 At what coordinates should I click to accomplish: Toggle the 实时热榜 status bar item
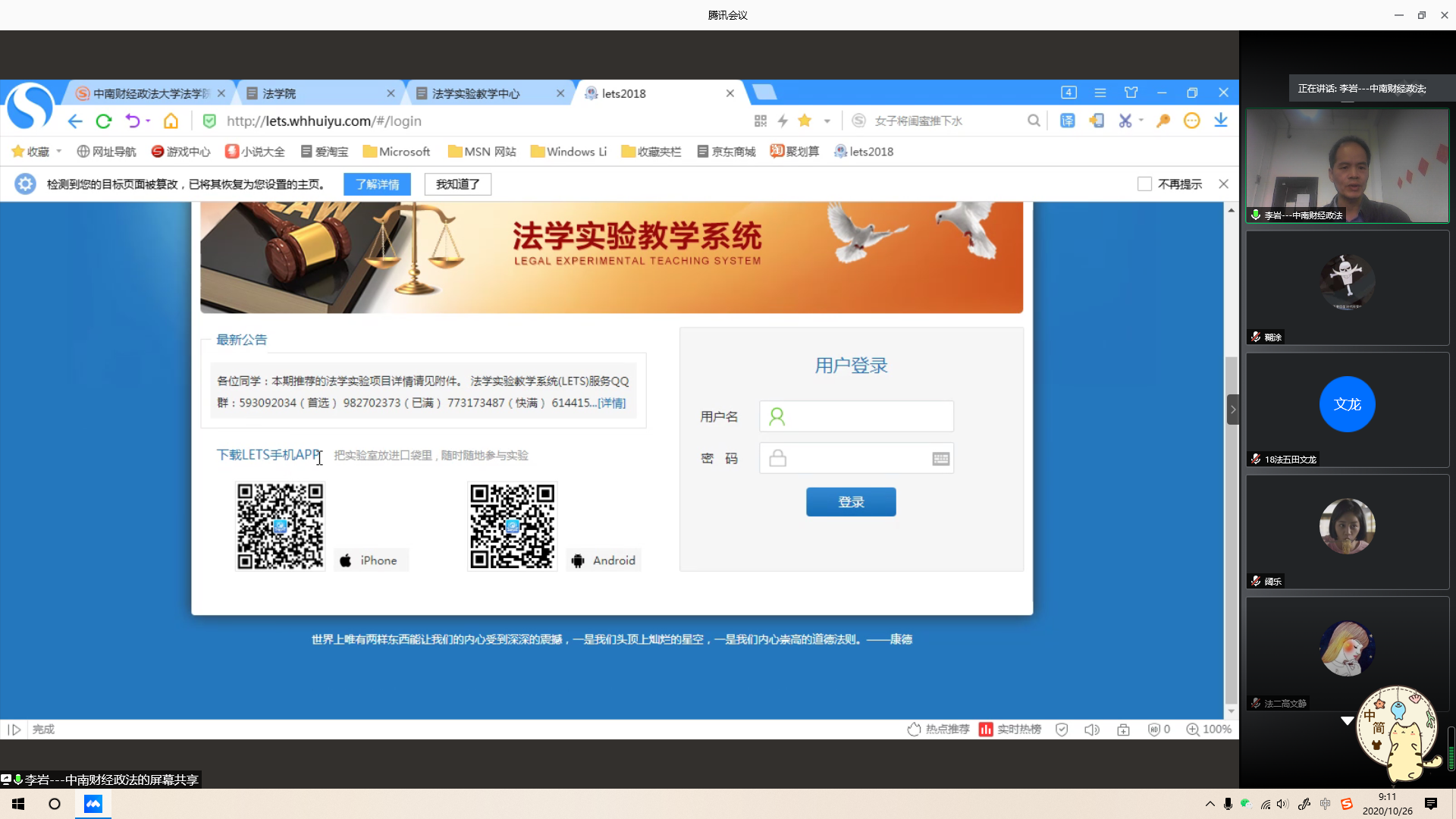(x=1009, y=730)
